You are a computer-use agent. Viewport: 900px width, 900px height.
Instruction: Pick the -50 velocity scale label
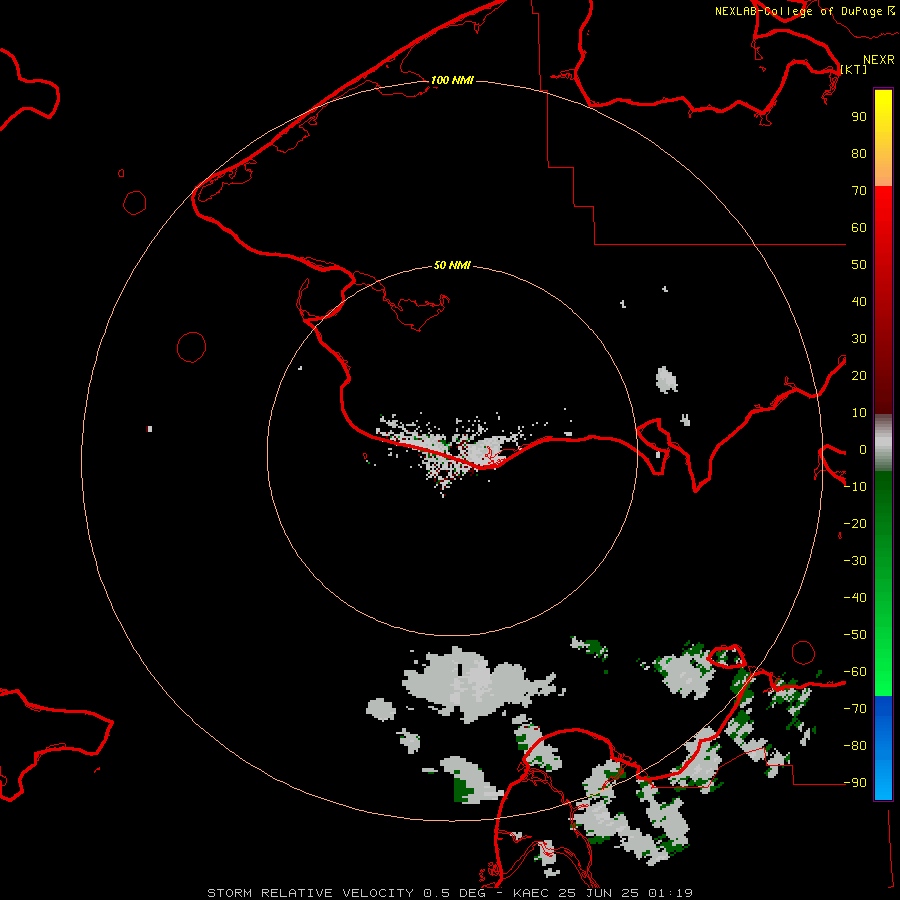tap(855, 635)
